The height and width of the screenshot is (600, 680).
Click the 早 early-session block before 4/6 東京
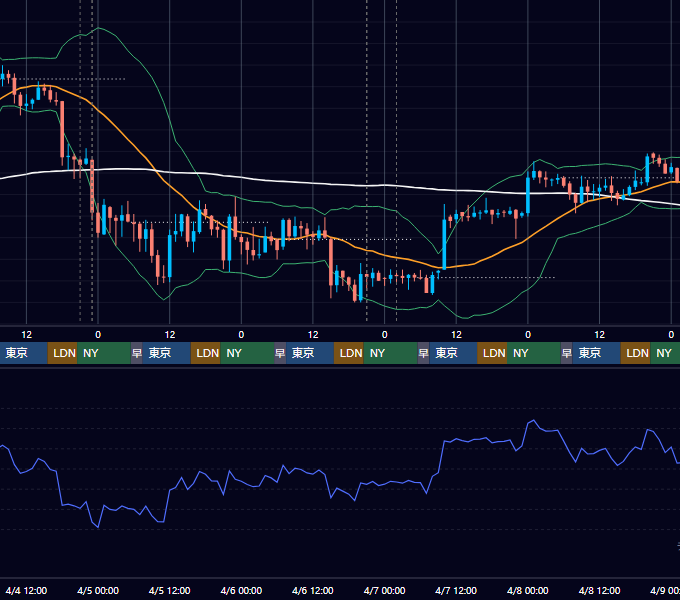[280, 353]
